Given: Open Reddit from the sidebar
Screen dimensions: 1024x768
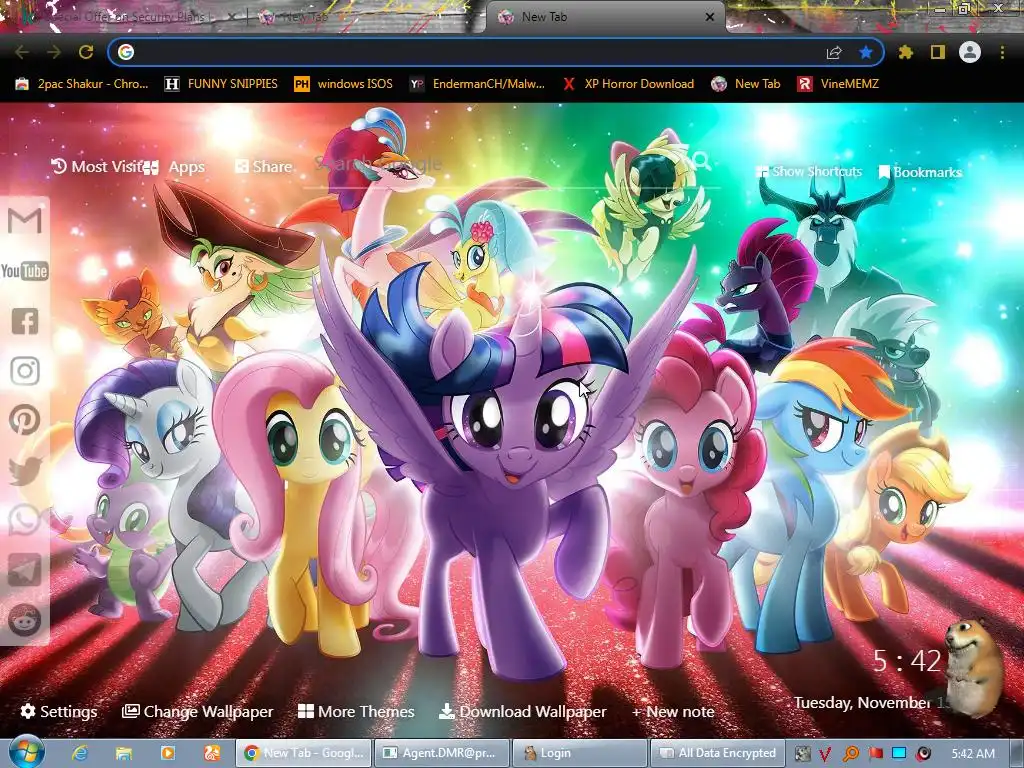Looking at the screenshot, I should click(25, 620).
